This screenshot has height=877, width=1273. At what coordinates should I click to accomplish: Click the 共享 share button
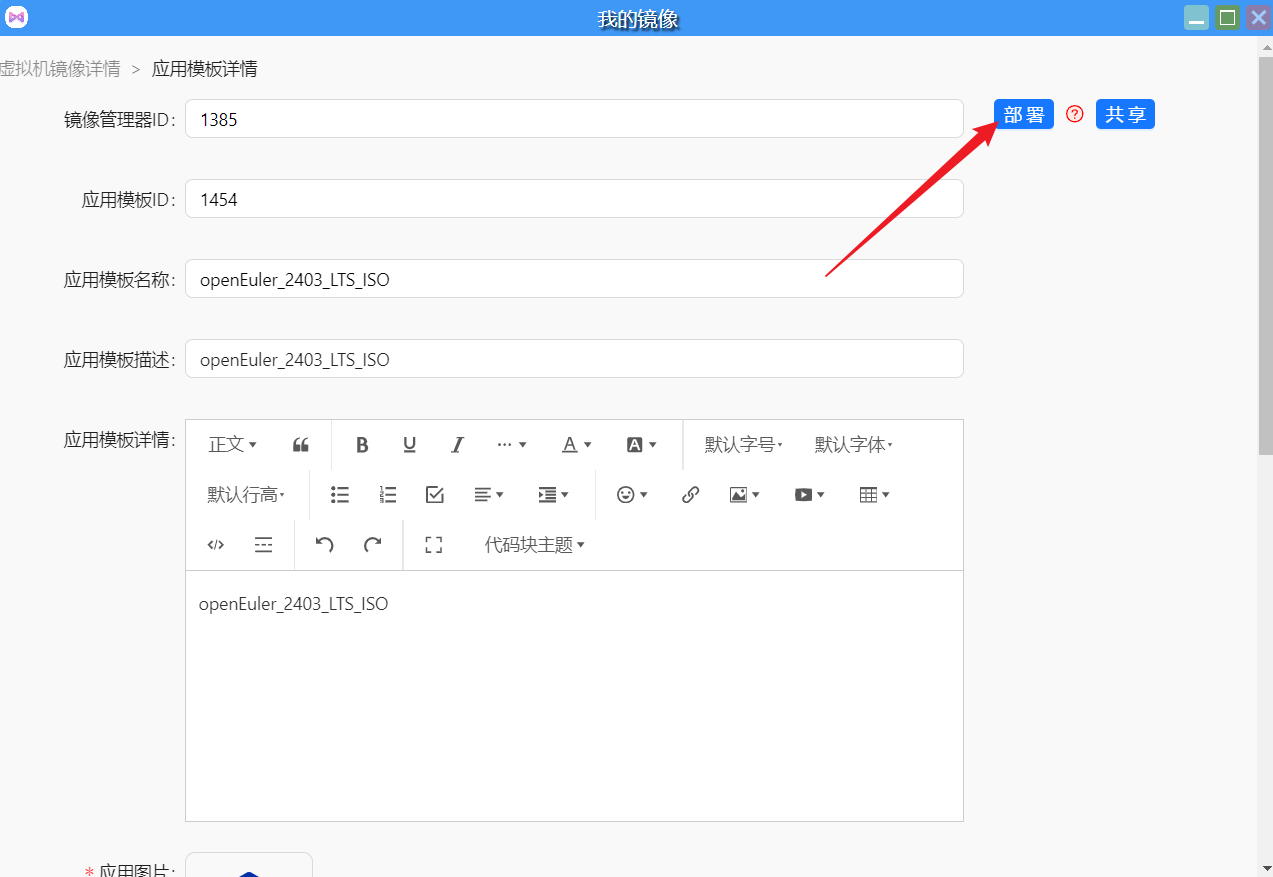[1125, 115]
